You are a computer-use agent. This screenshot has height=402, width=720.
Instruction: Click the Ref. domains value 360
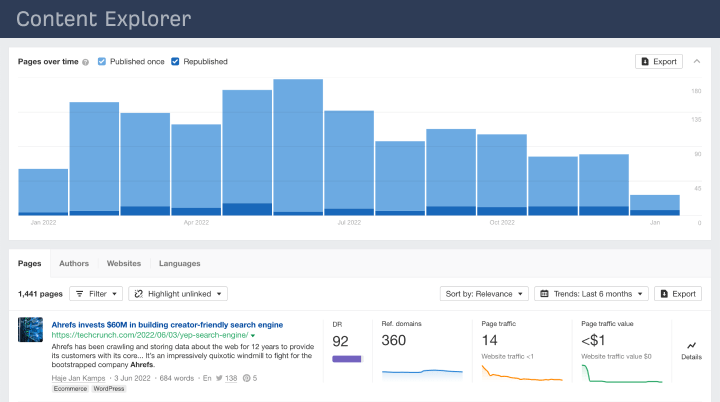click(394, 340)
